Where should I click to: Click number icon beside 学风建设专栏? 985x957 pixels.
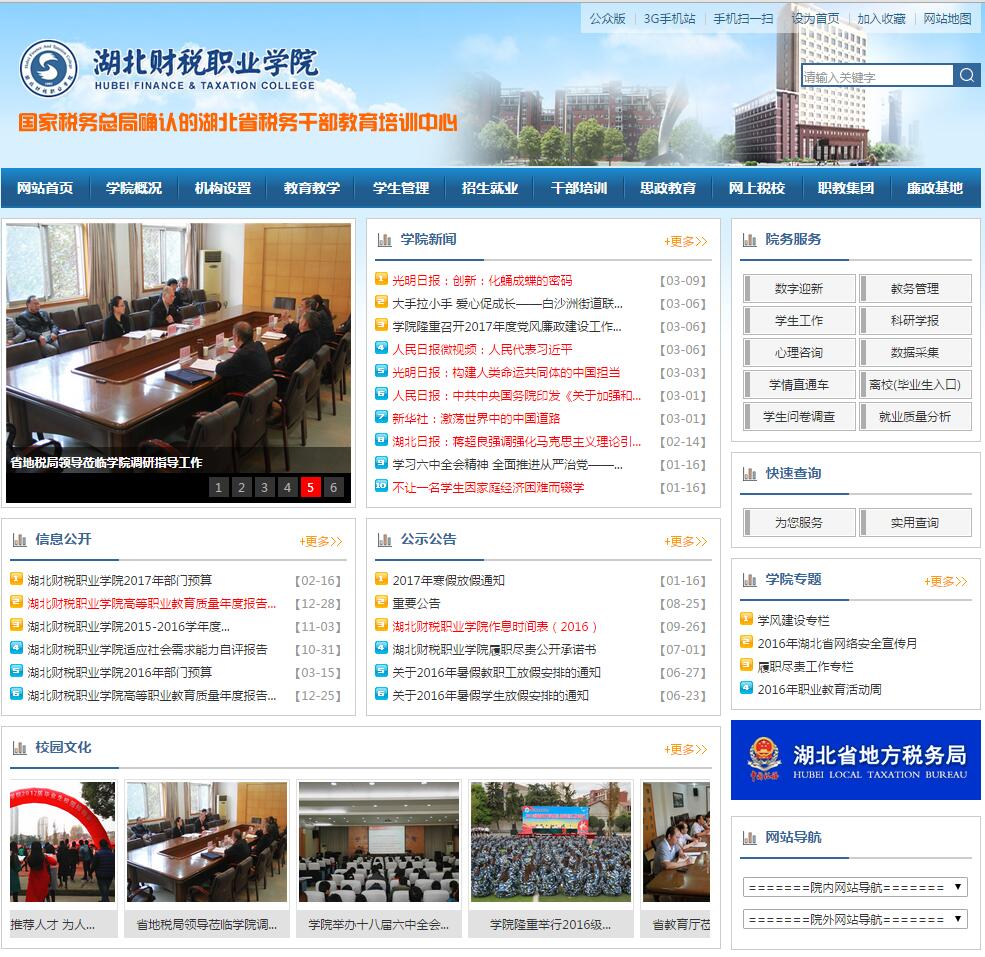(x=746, y=619)
